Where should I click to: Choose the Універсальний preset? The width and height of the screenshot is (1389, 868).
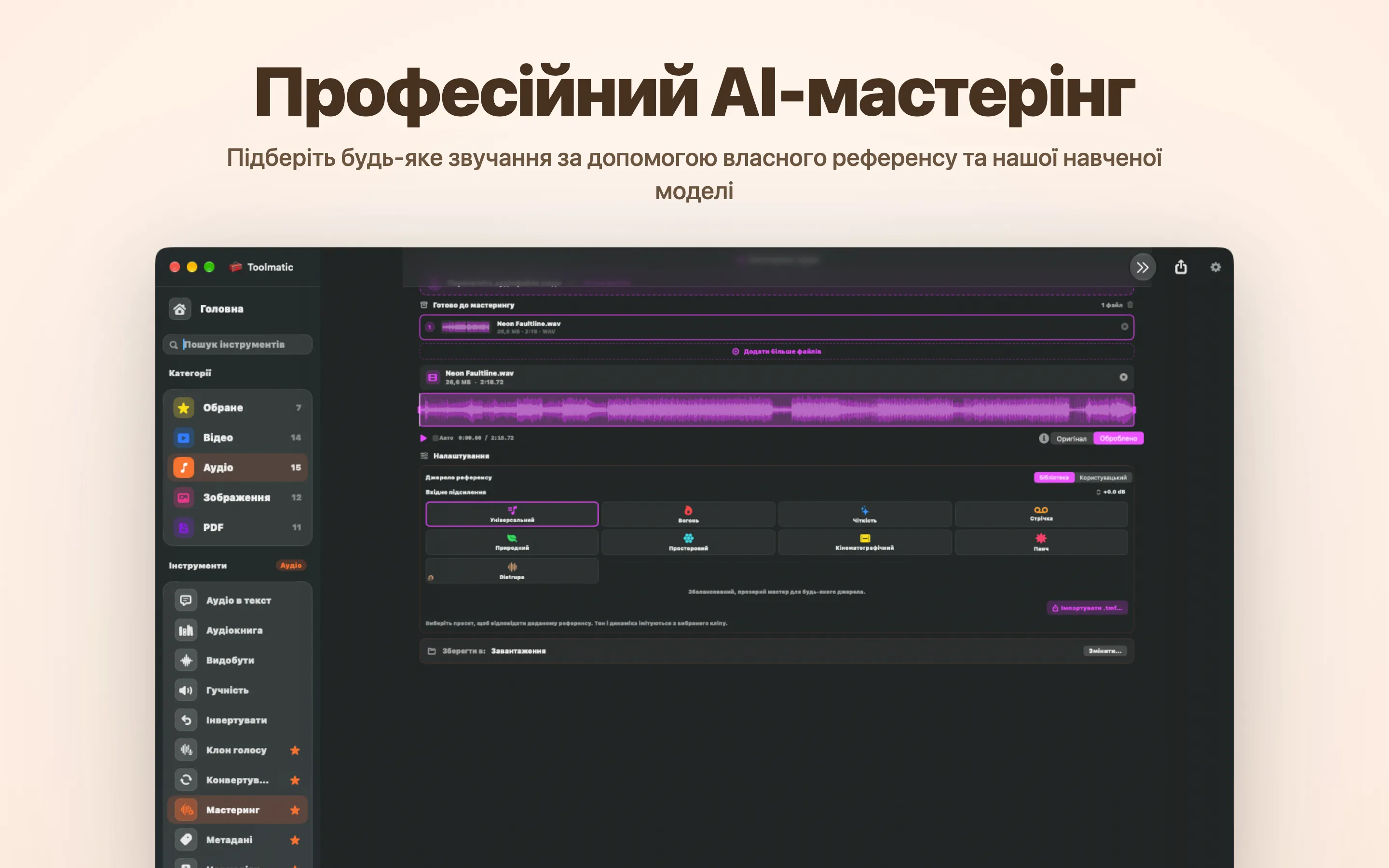[x=512, y=514]
